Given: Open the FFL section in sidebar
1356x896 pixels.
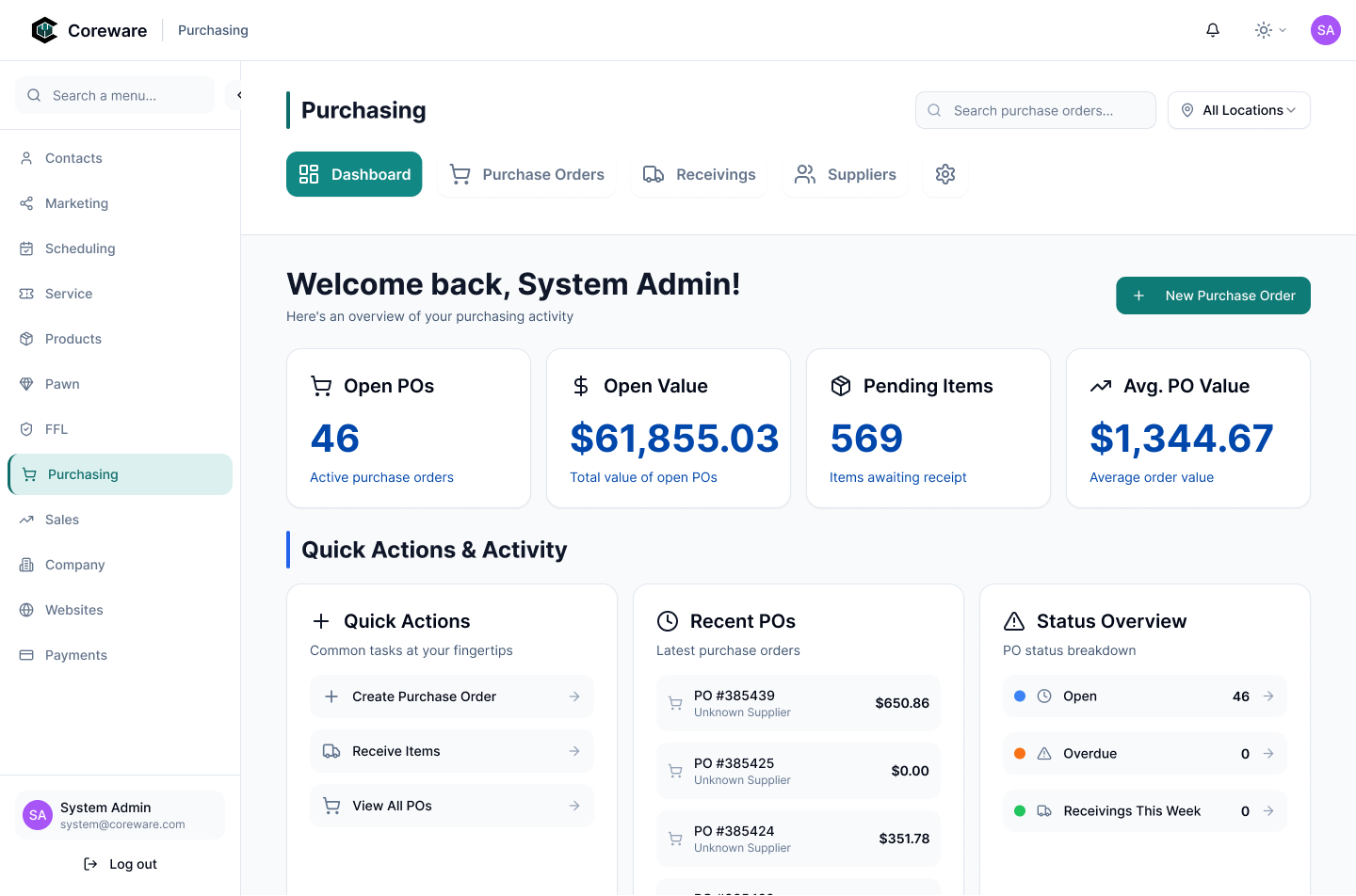Looking at the screenshot, I should (56, 429).
